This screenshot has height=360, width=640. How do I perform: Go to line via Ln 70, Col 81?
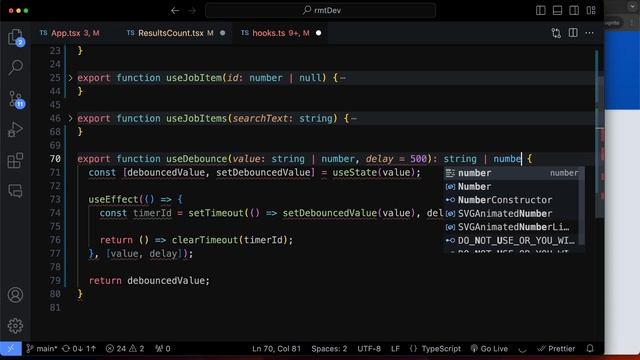click(276, 349)
